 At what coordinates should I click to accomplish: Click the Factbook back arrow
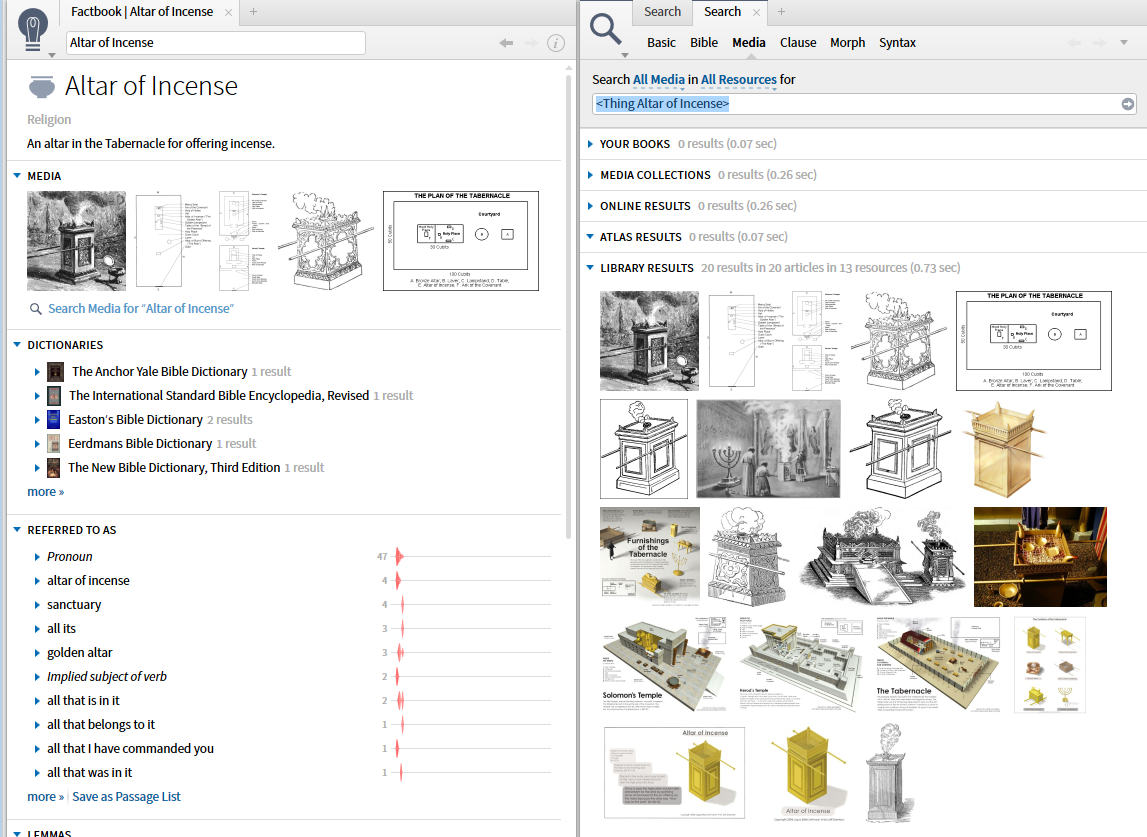tap(506, 43)
